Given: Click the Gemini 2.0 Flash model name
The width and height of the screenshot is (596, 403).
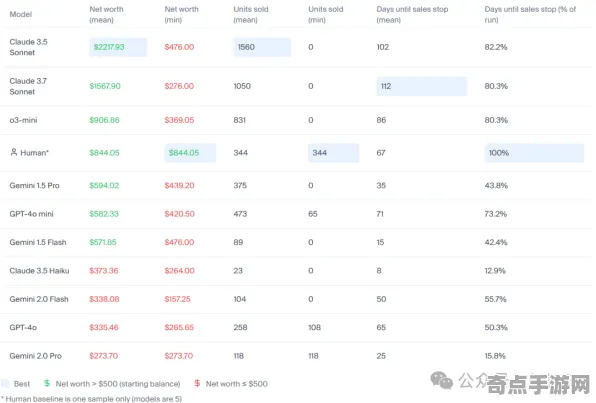Looking at the screenshot, I should (39, 300).
